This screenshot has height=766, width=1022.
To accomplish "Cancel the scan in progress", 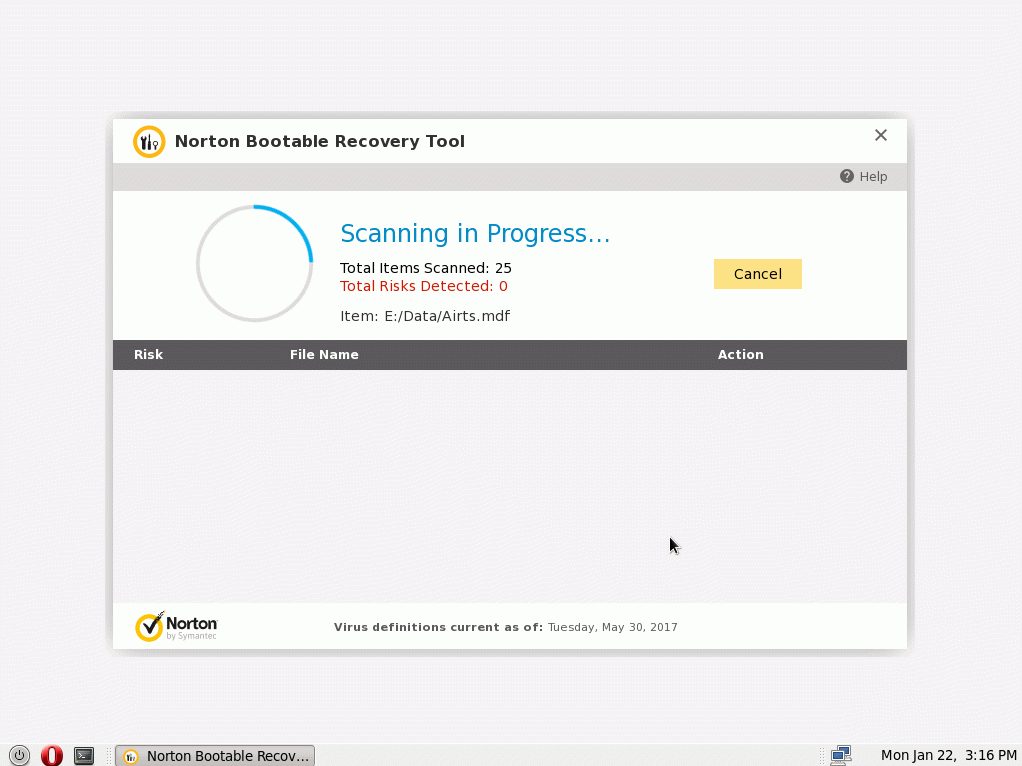I will 757,274.
